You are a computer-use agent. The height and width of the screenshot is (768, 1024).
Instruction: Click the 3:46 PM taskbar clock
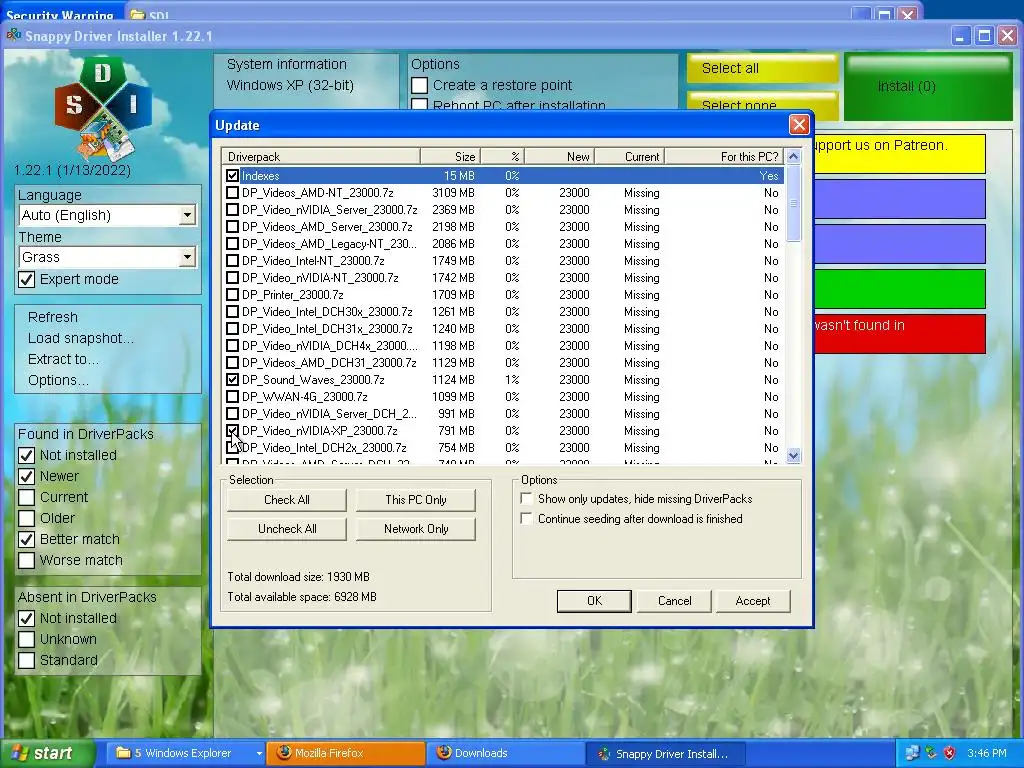987,753
